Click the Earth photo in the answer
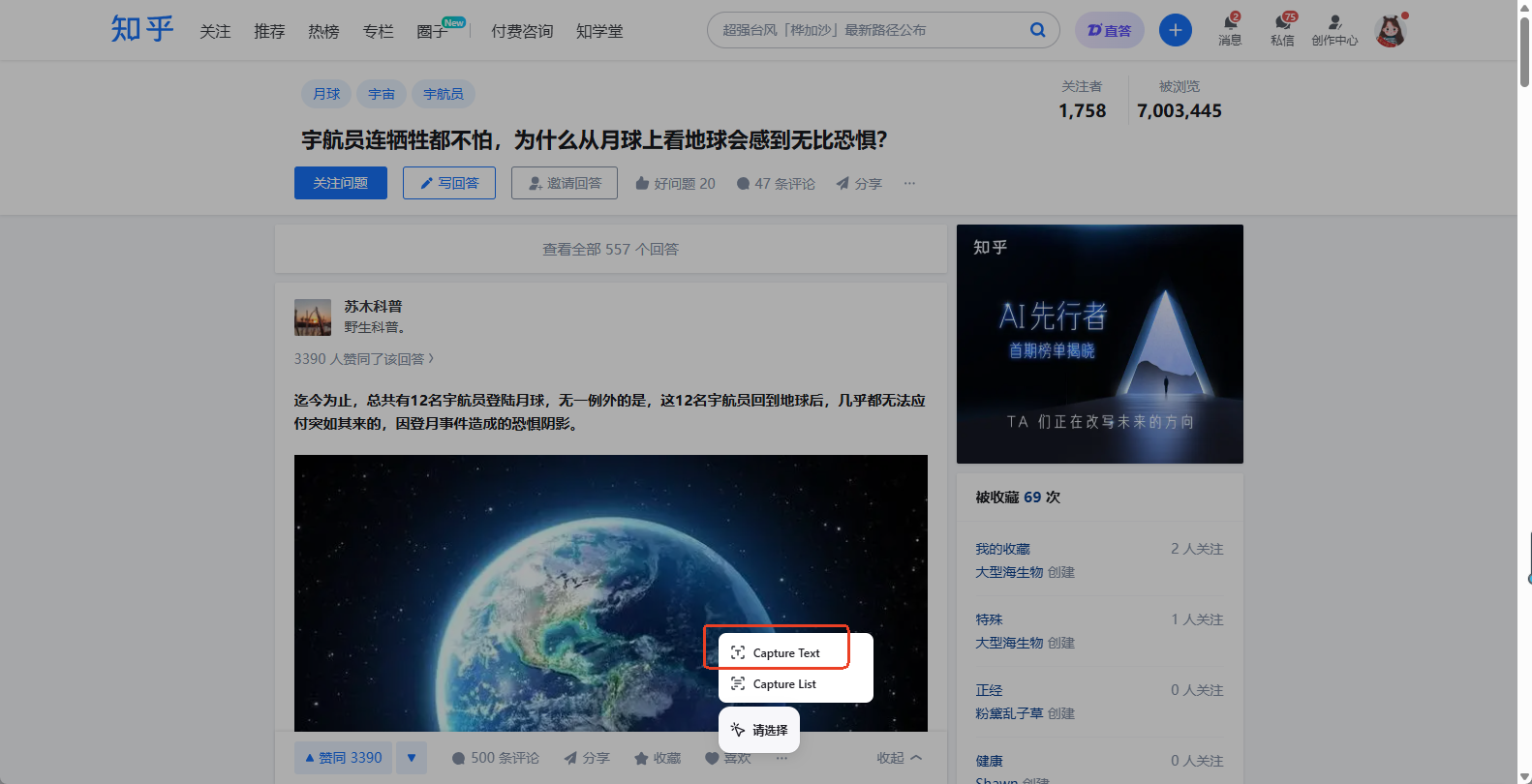This screenshot has width=1532, height=784. 611,593
